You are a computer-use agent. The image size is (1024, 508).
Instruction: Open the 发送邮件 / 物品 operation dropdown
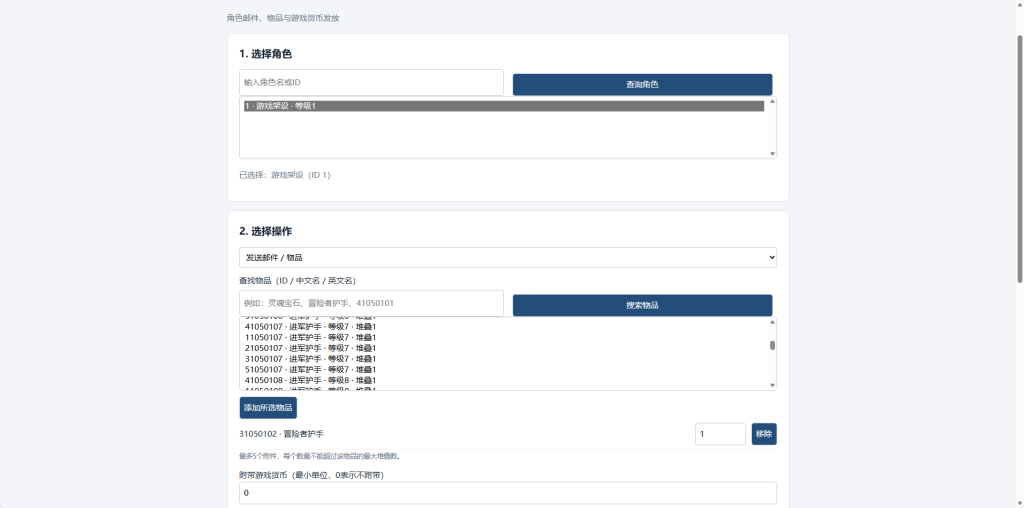coord(508,257)
